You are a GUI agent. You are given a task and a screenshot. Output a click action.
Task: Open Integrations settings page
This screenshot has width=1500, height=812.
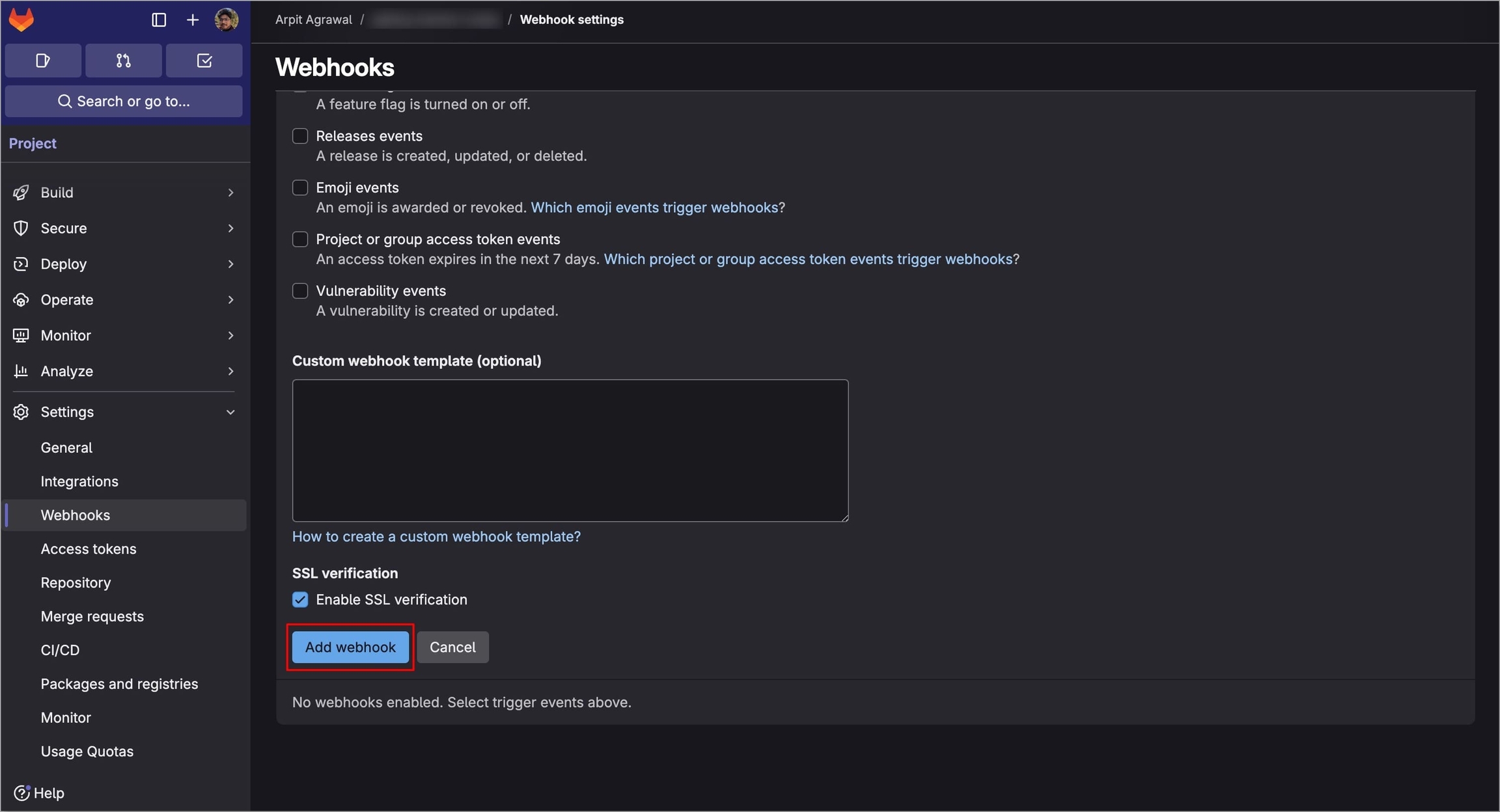(79, 481)
